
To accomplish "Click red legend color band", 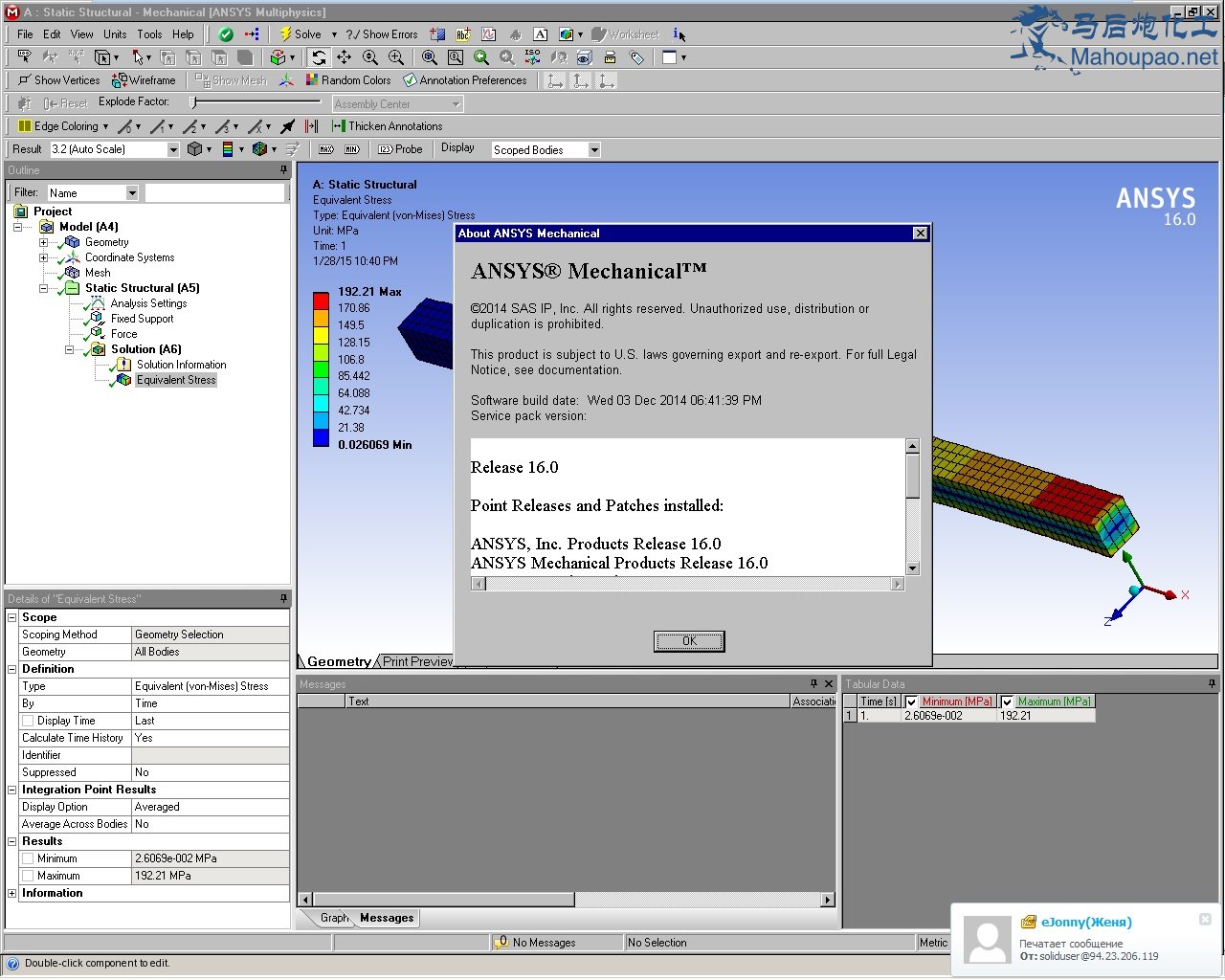I will (321, 301).
